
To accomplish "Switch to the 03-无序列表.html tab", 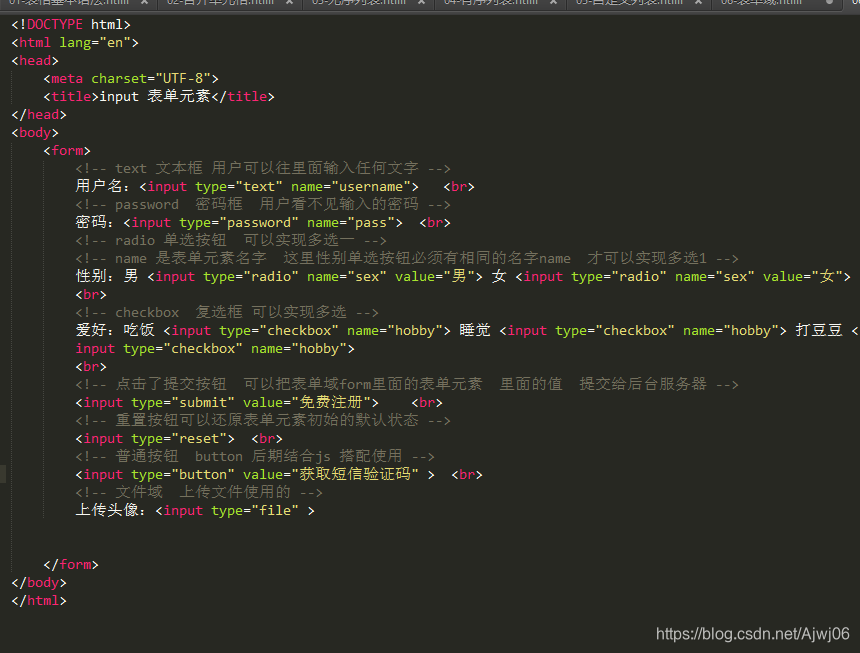I will [359, 3].
